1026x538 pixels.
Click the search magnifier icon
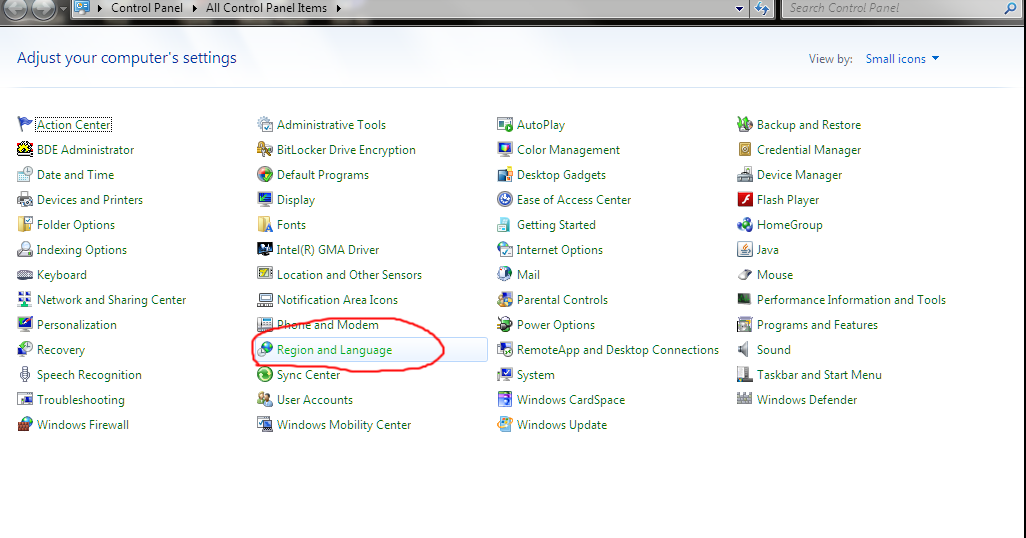(x=1010, y=8)
